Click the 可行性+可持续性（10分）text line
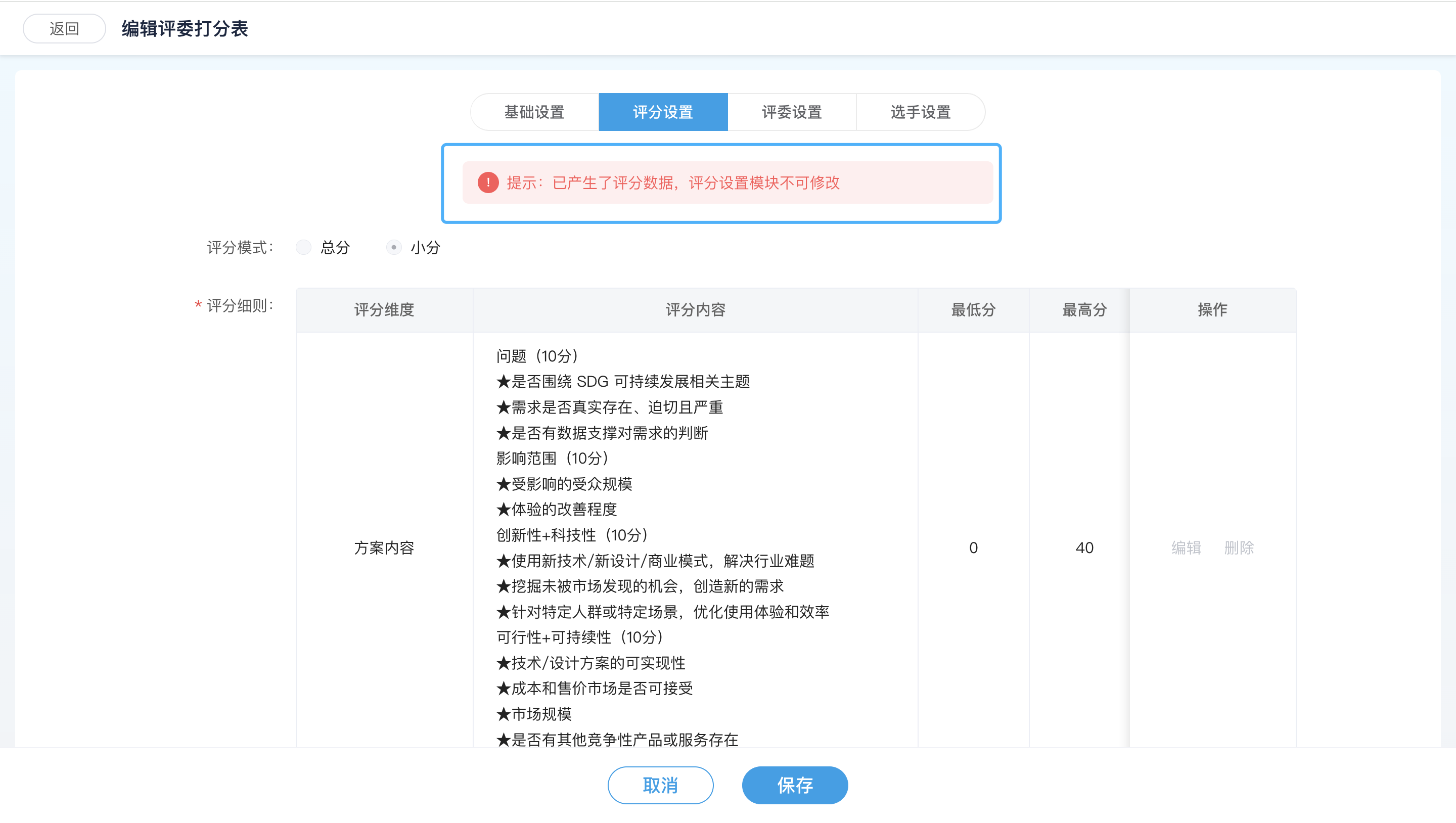1456x823 pixels. point(580,637)
